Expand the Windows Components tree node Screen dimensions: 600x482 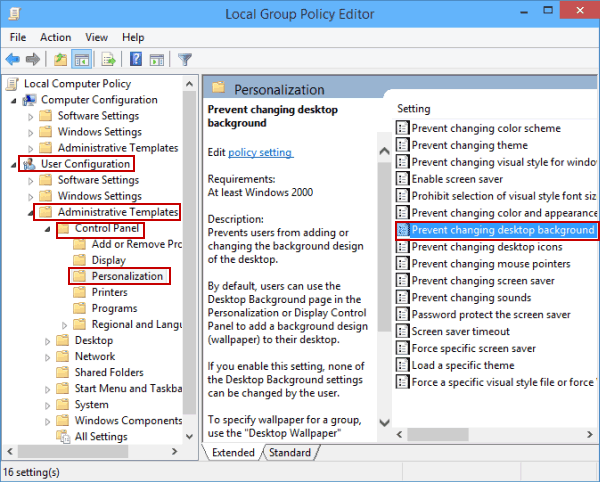(x=47, y=422)
